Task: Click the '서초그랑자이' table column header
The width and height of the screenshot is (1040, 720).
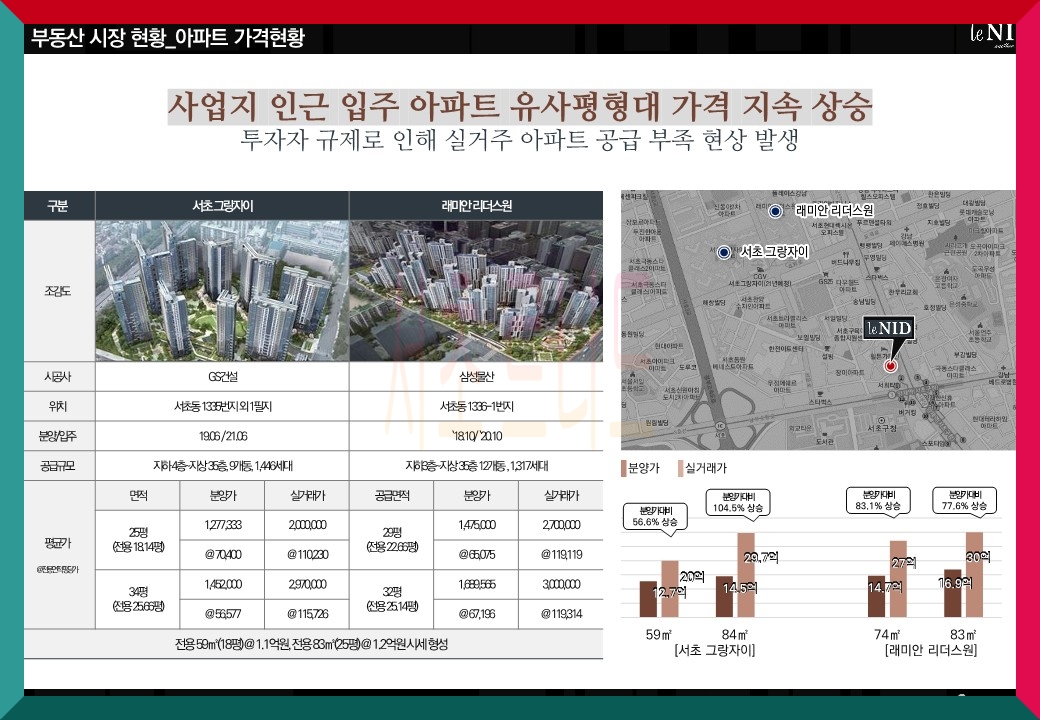Action: click(222, 206)
